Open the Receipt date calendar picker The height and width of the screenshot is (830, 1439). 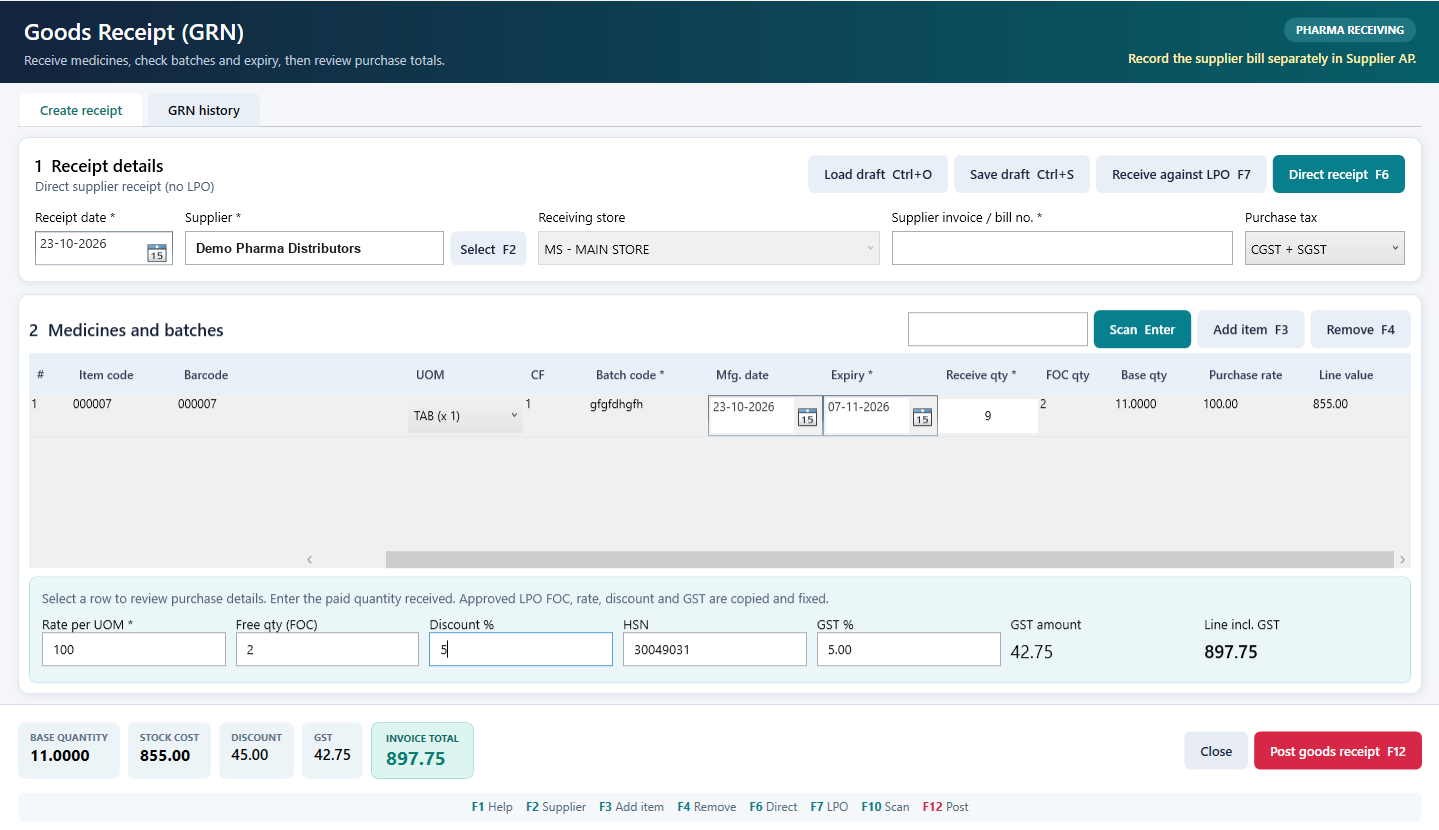[x=157, y=252]
